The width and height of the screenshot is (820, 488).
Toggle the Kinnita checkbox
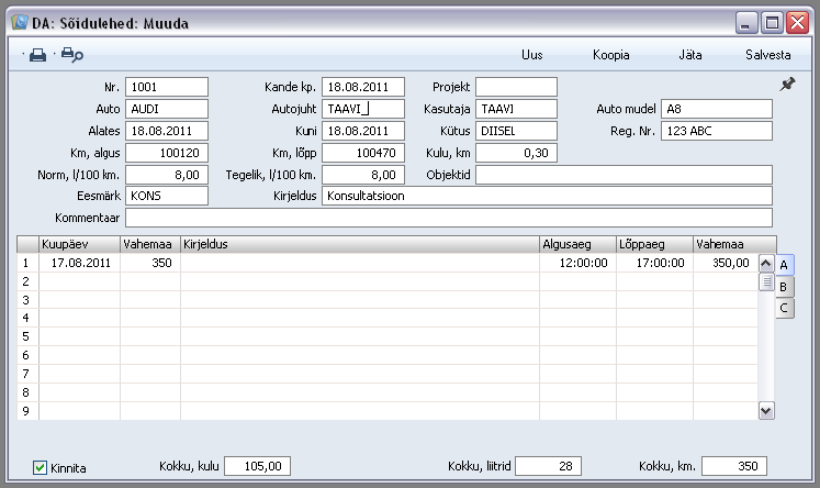pyautogui.click(x=40, y=467)
